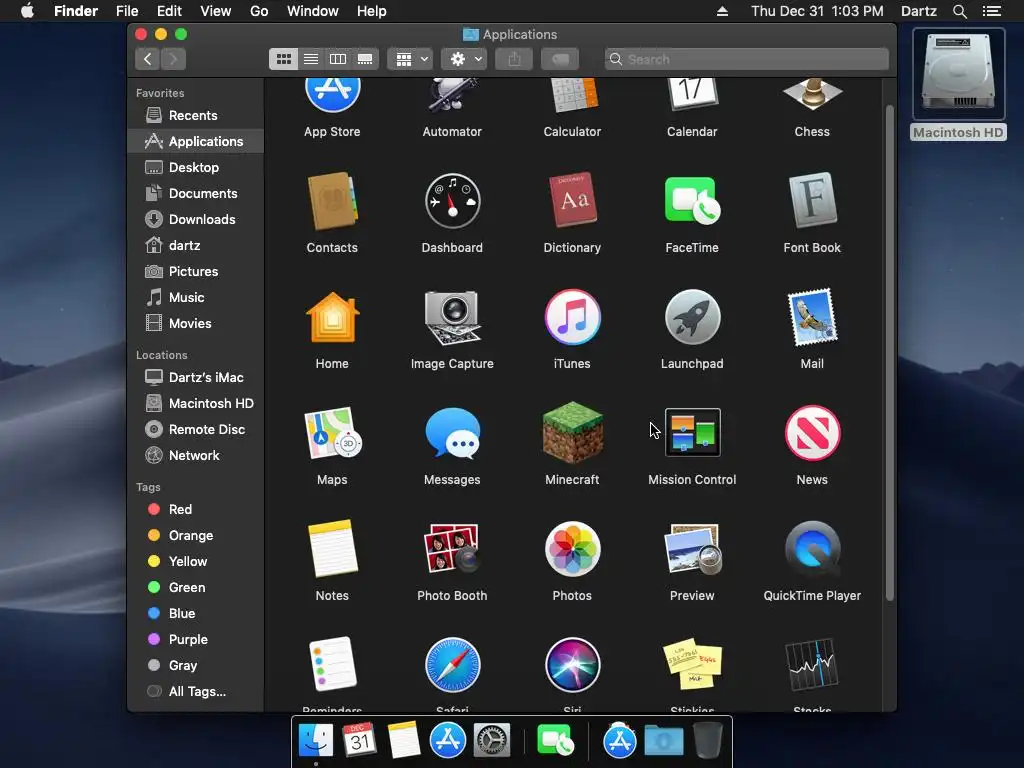Image resolution: width=1024 pixels, height=768 pixels.
Task: Select the Stickies notes icon
Action: coord(692,665)
